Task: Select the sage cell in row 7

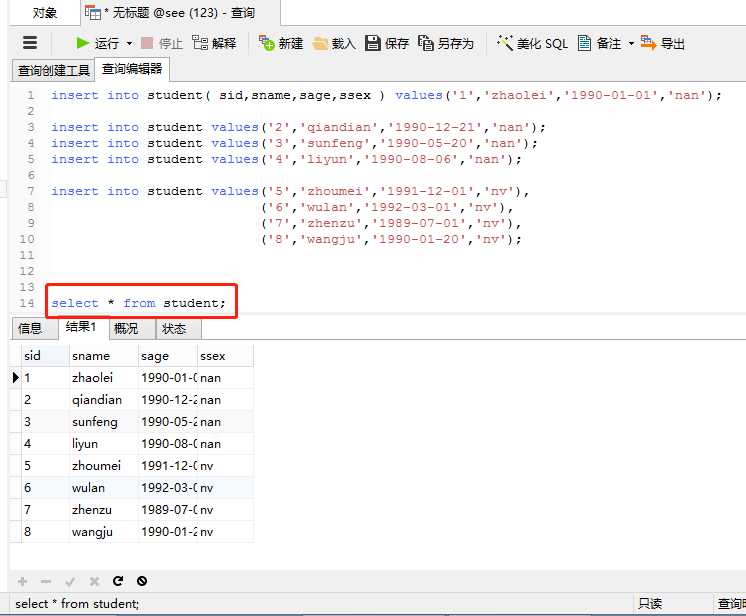Action: [x=167, y=509]
